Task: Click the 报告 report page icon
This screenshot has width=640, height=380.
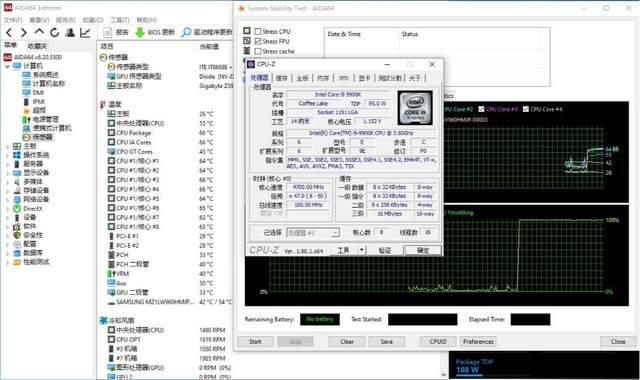Action: (x=107, y=32)
